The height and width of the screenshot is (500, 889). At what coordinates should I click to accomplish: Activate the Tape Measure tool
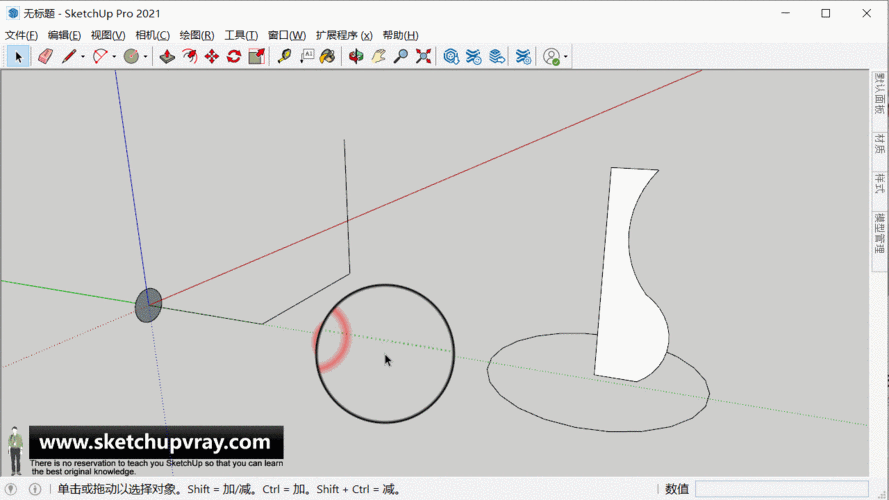[x=284, y=57]
